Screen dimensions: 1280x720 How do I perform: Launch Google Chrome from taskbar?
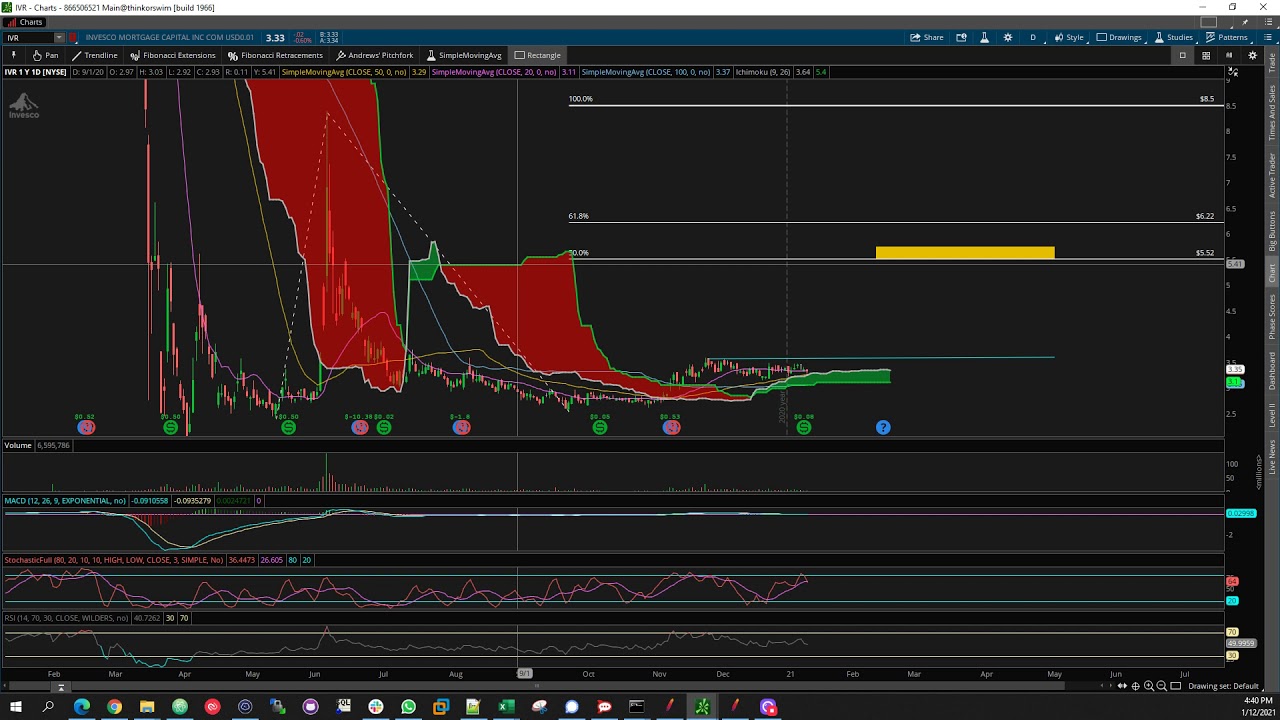click(x=114, y=707)
